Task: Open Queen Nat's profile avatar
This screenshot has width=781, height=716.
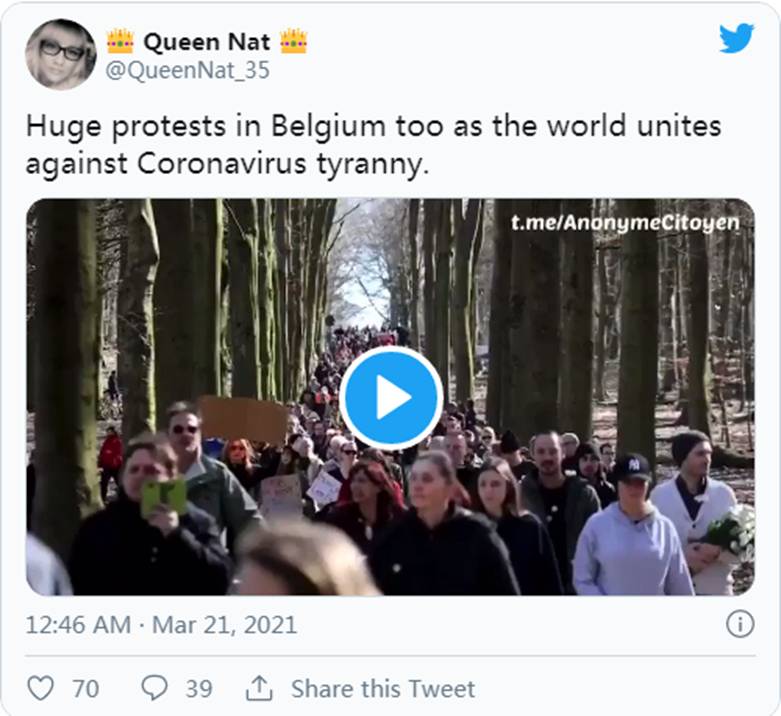Action: (x=61, y=54)
